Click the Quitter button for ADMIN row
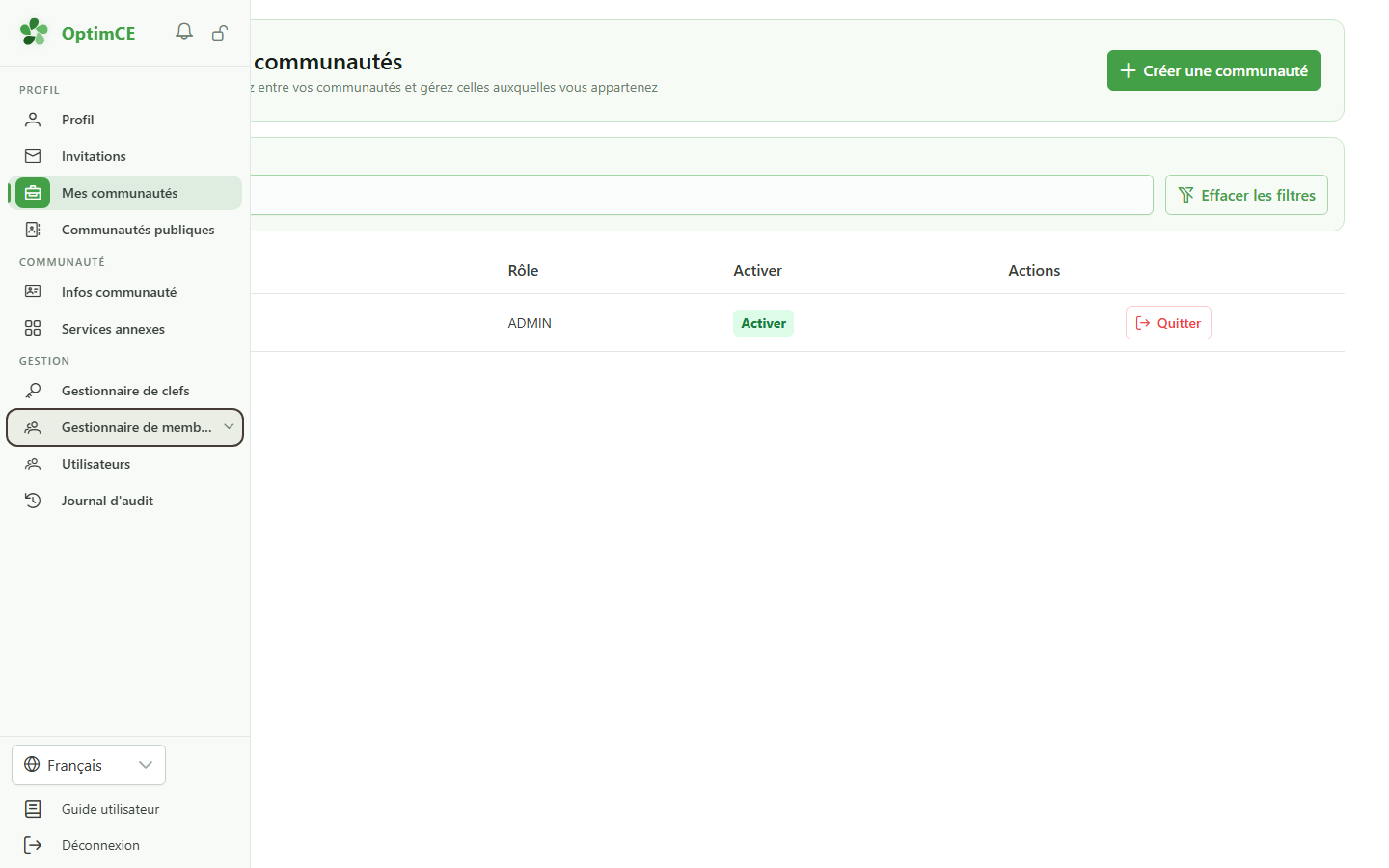 1168,323
